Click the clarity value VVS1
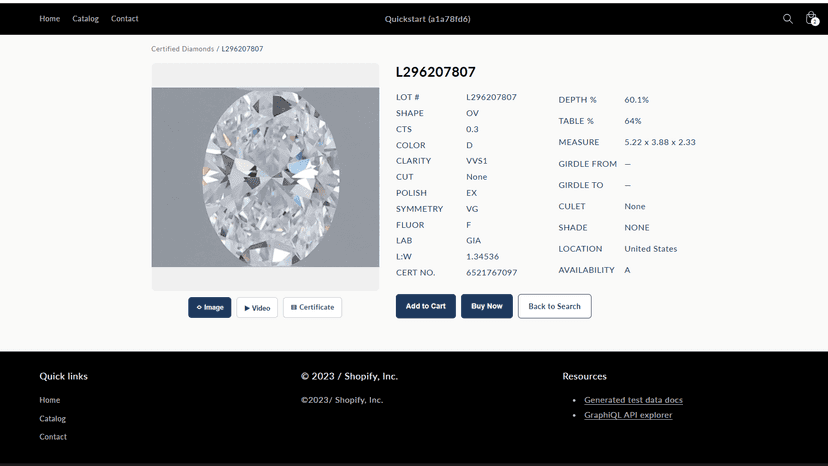The height and width of the screenshot is (466, 828). click(x=476, y=161)
